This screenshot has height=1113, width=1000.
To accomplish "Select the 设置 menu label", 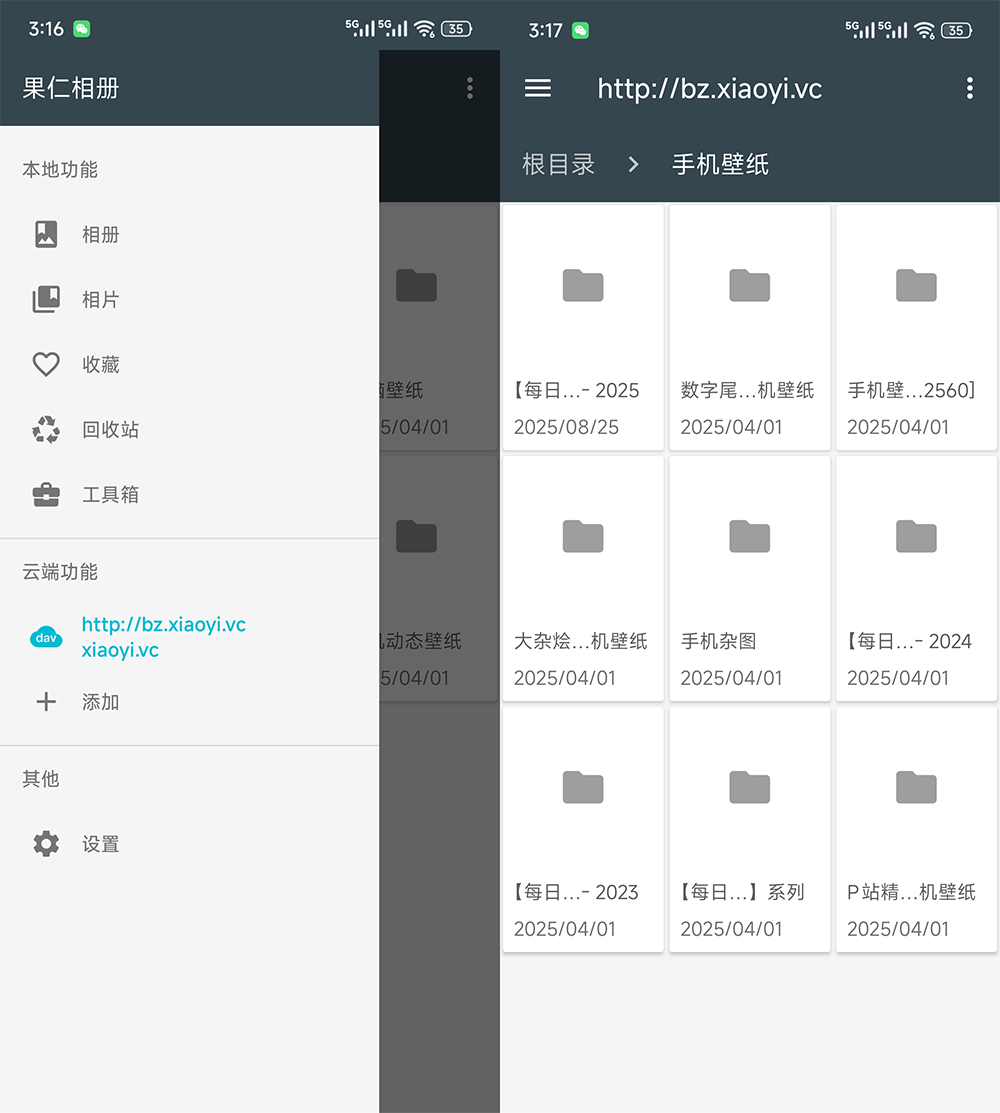I will pyautogui.click(x=101, y=844).
